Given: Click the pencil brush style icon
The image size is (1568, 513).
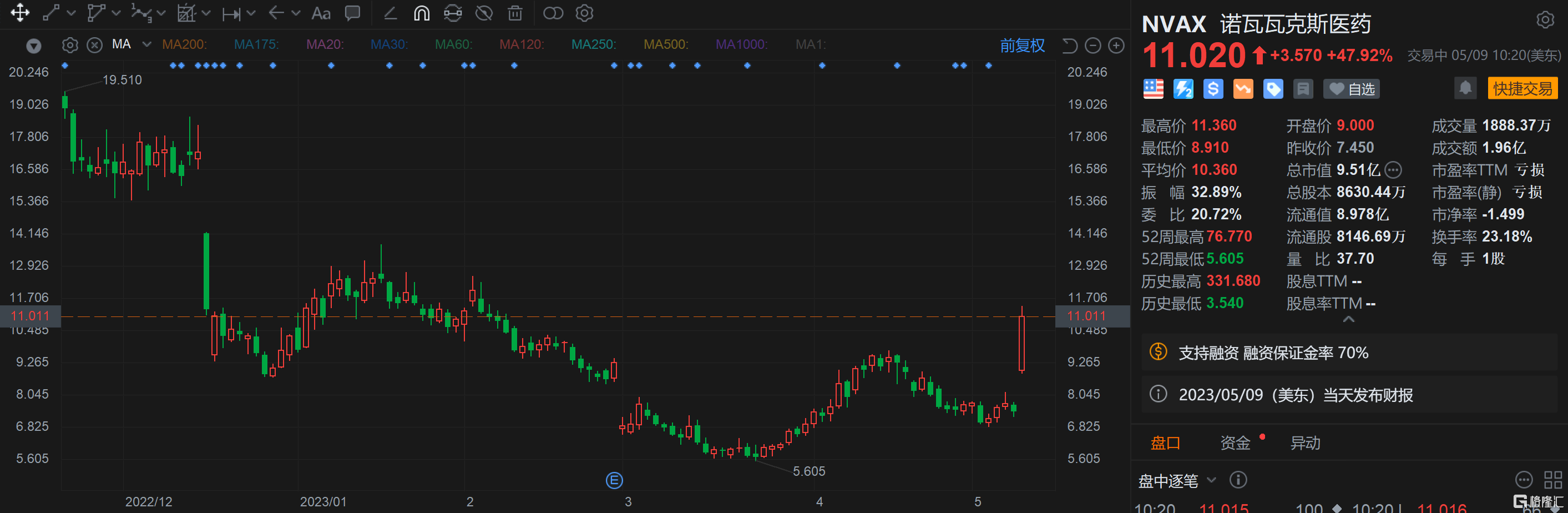Looking at the screenshot, I should point(390,13).
